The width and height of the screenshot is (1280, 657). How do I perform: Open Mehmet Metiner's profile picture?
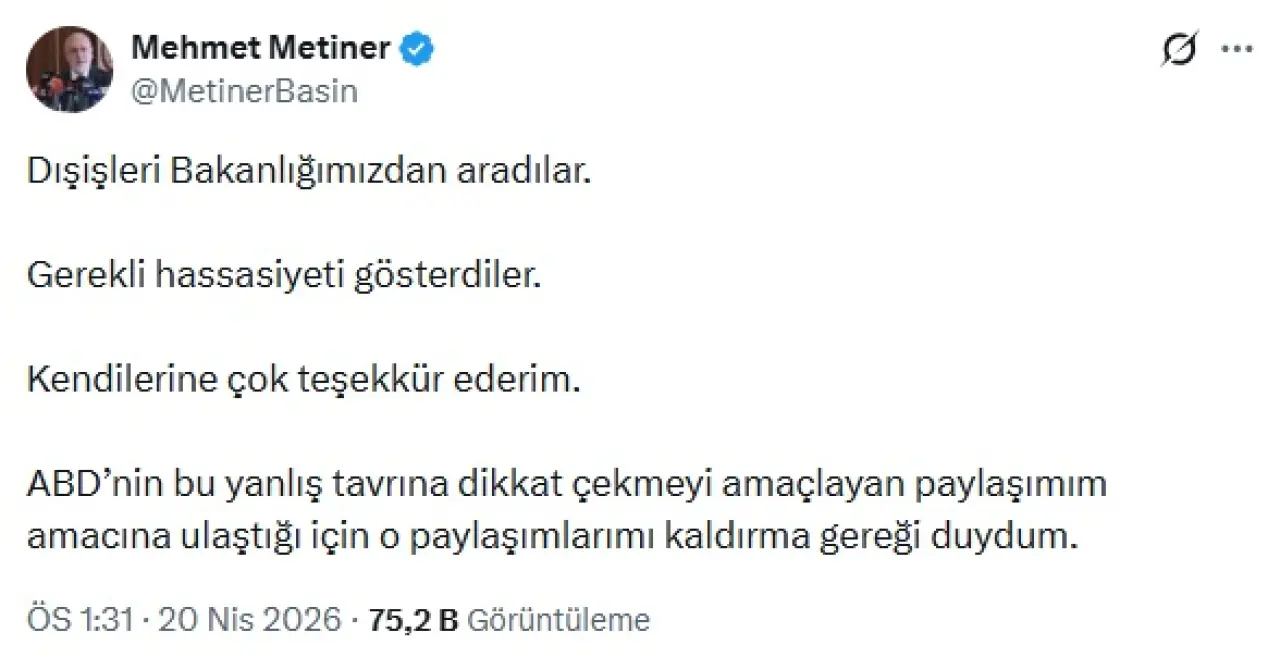(x=69, y=69)
